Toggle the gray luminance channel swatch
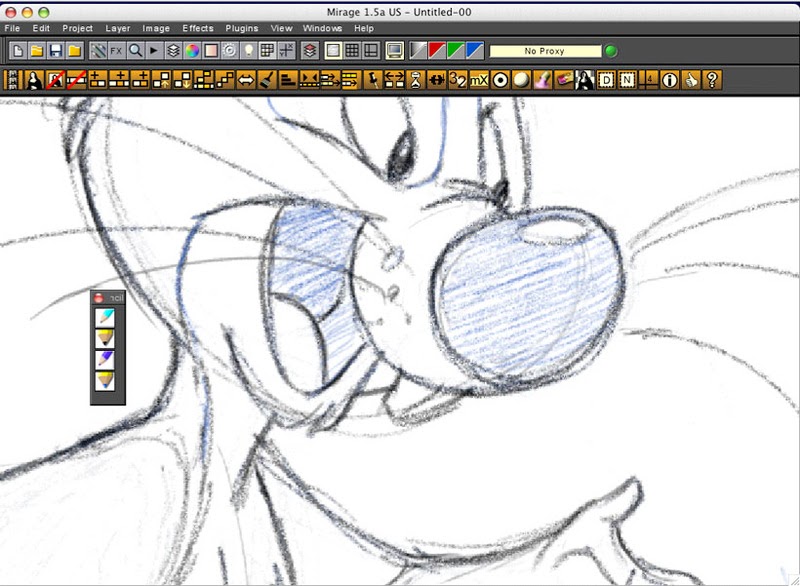Screen dimensions: 800x586 tap(418, 50)
